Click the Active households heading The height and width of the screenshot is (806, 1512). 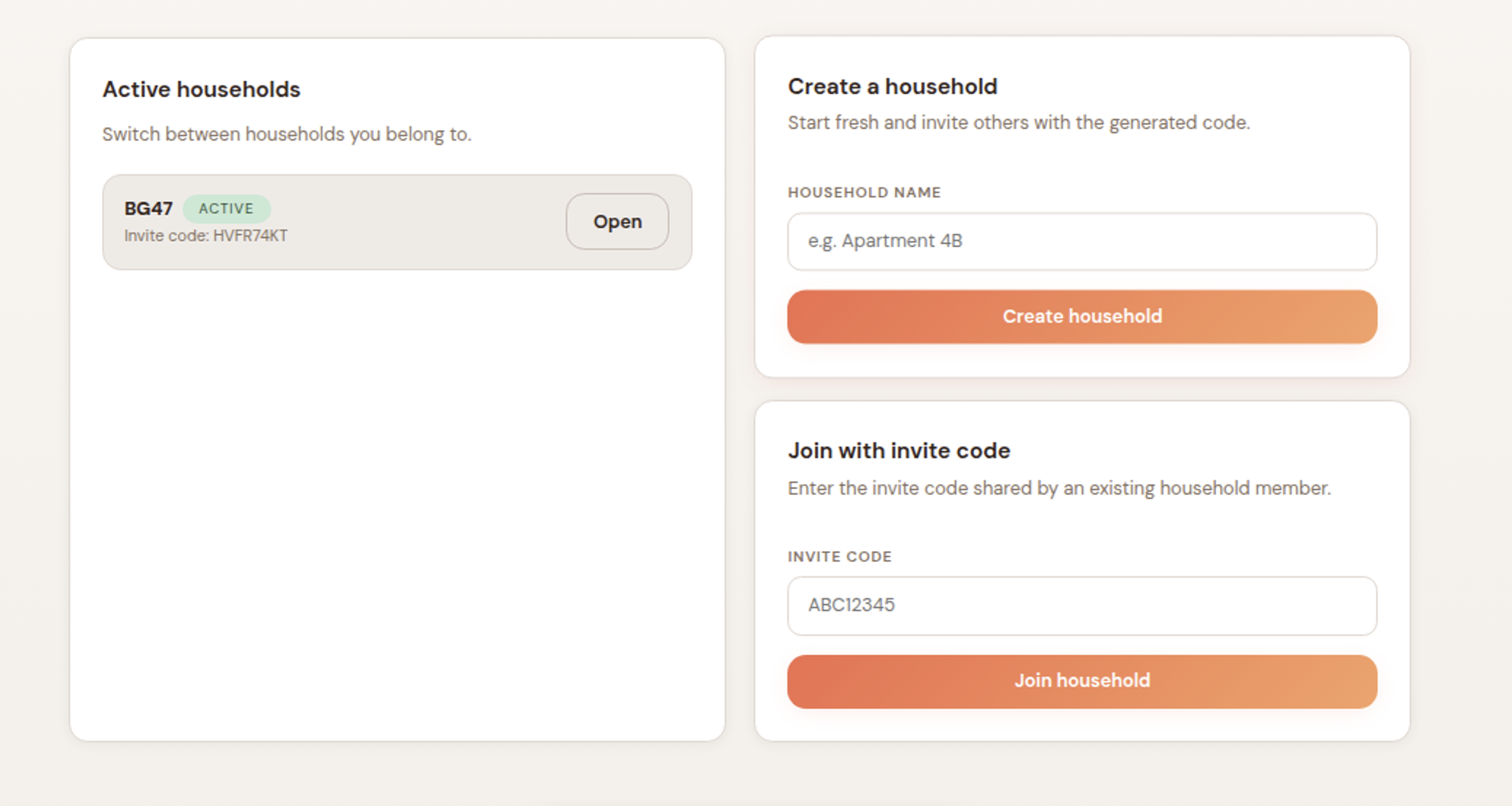[201, 89]
